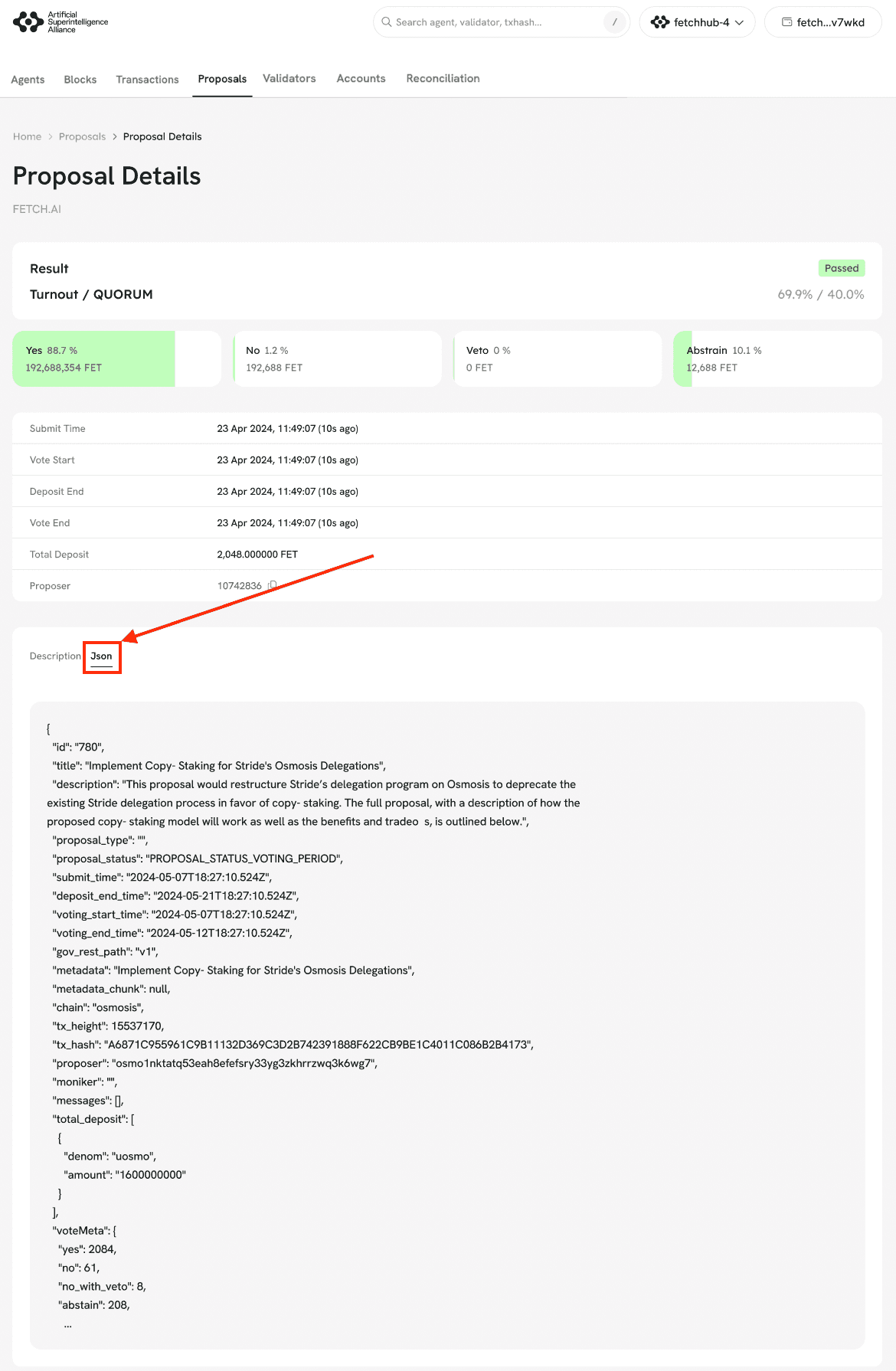This screenshot has width=896, height=1371.
Task: Copy the proposer address 10742836
Action: click(x=272, y=585)
